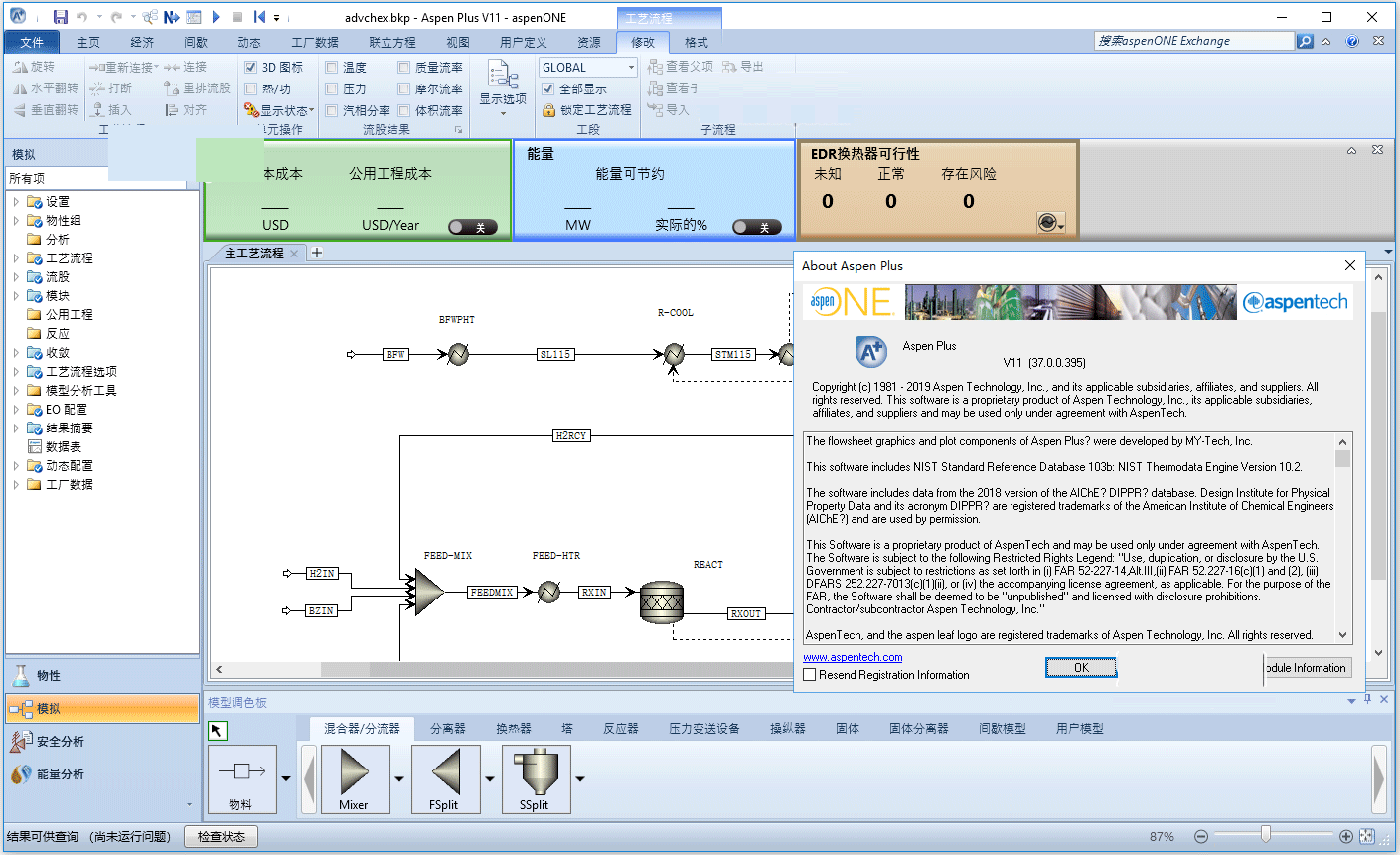This screenshot has width=1400, height=855.
Task: Enable the 汽相分率 vapor fraction checkbox
Action: pos(332,111)
